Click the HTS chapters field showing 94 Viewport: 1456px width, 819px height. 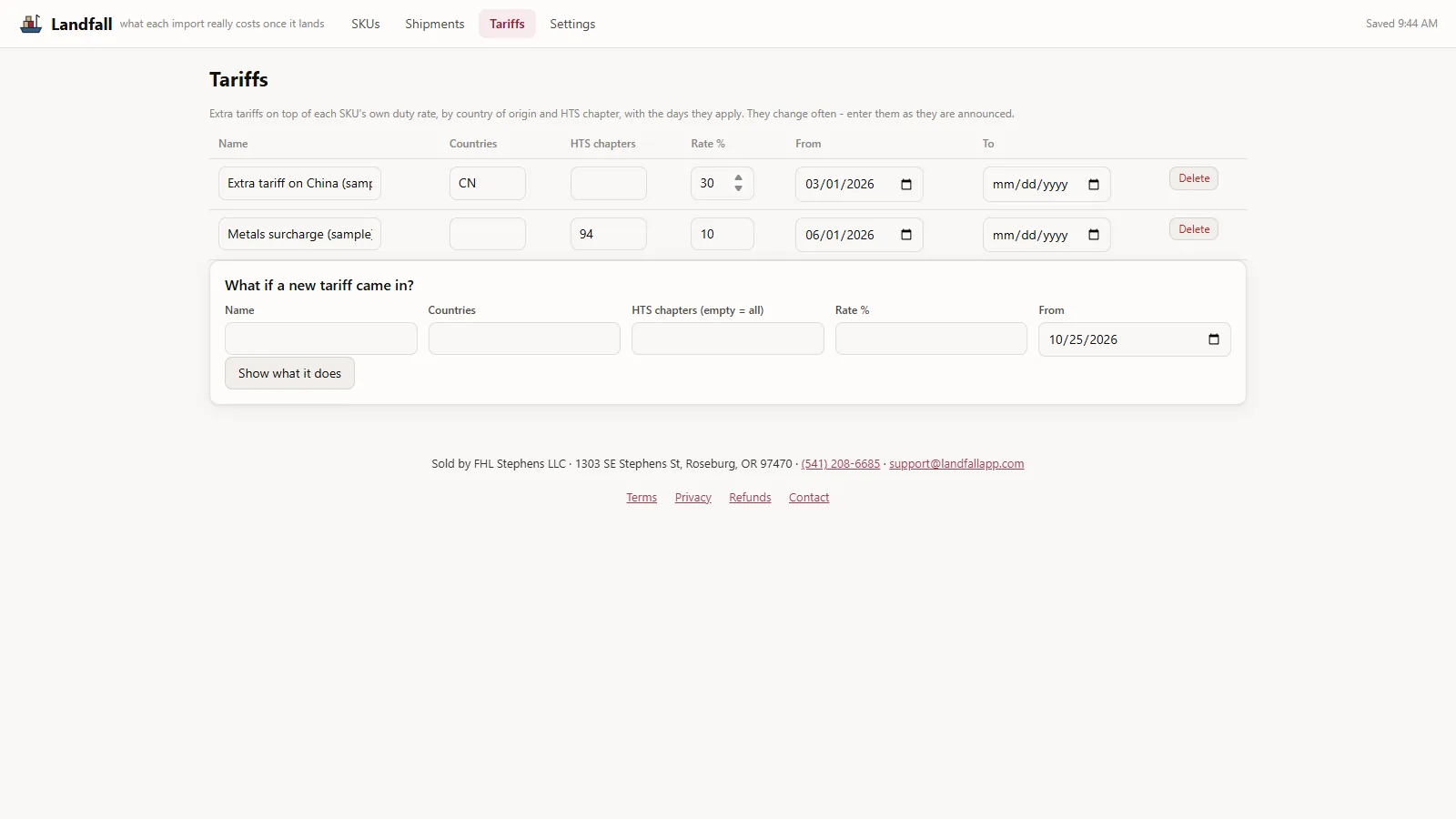[609, 234]
